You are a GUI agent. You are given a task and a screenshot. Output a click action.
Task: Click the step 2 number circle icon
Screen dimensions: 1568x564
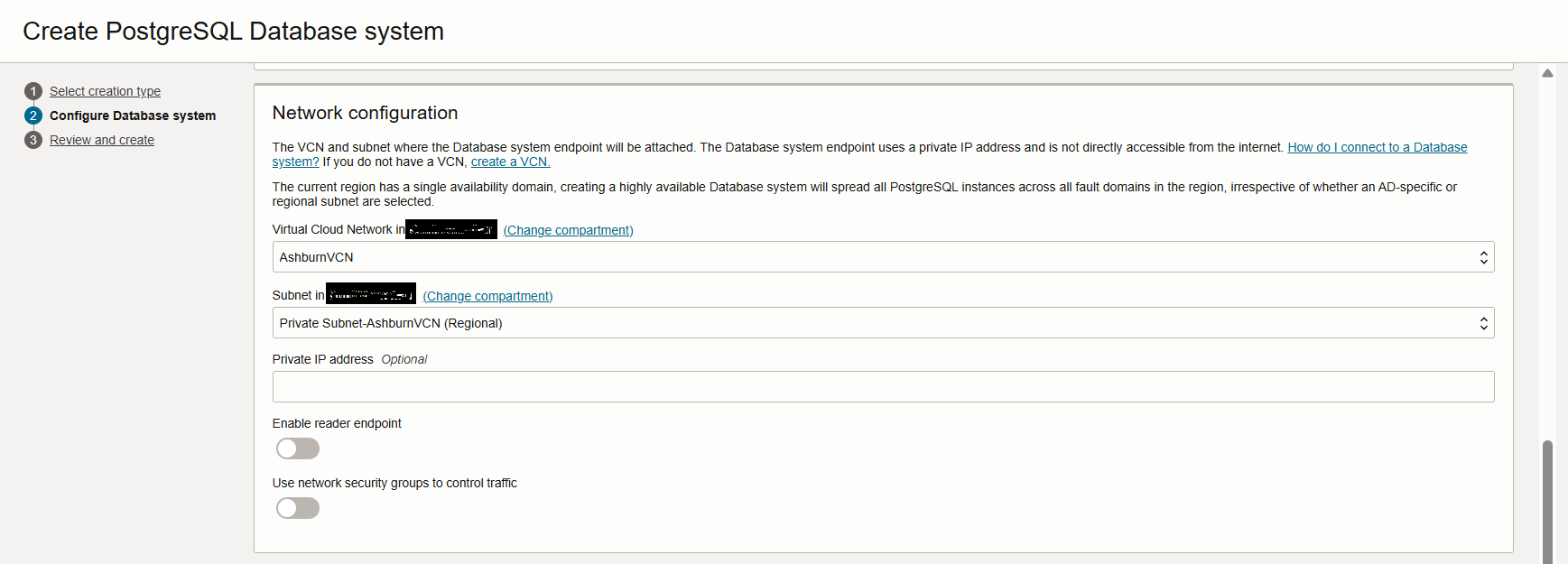click(33, 116)
